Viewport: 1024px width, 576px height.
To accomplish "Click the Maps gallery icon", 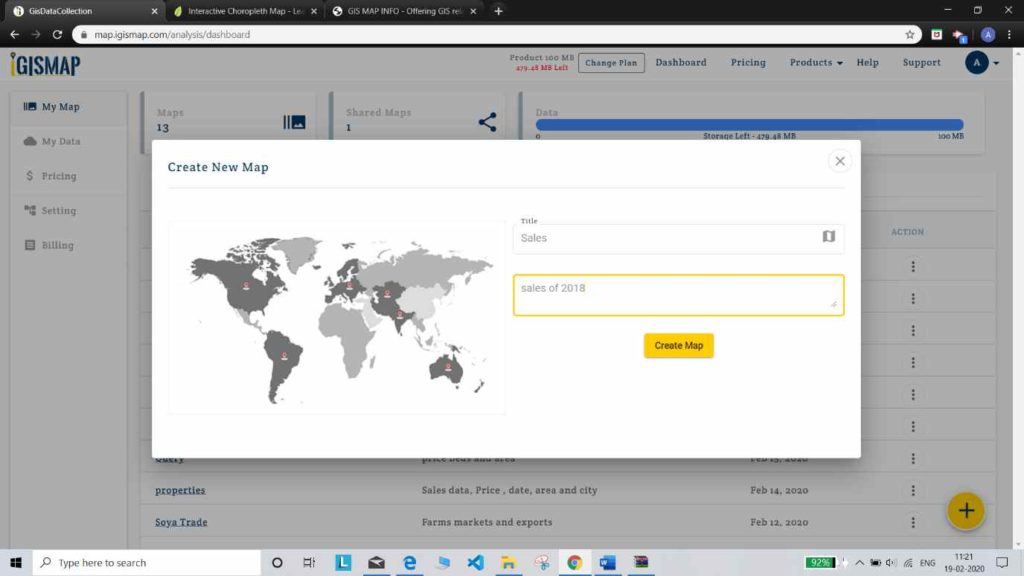I will click(294, 122).
